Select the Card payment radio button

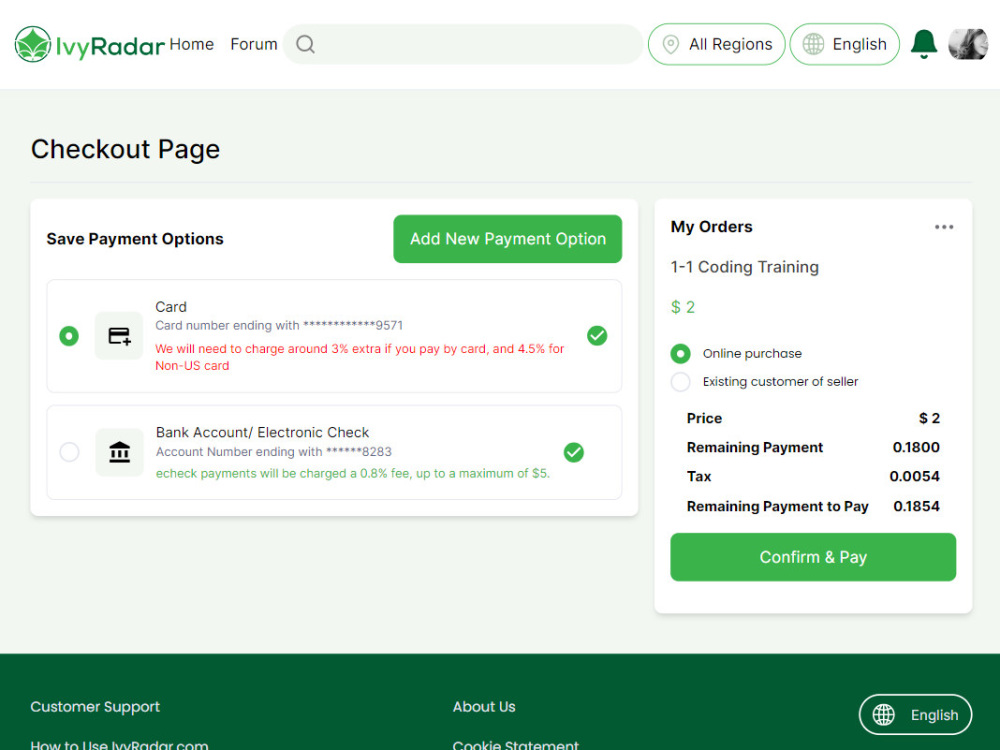69,336
